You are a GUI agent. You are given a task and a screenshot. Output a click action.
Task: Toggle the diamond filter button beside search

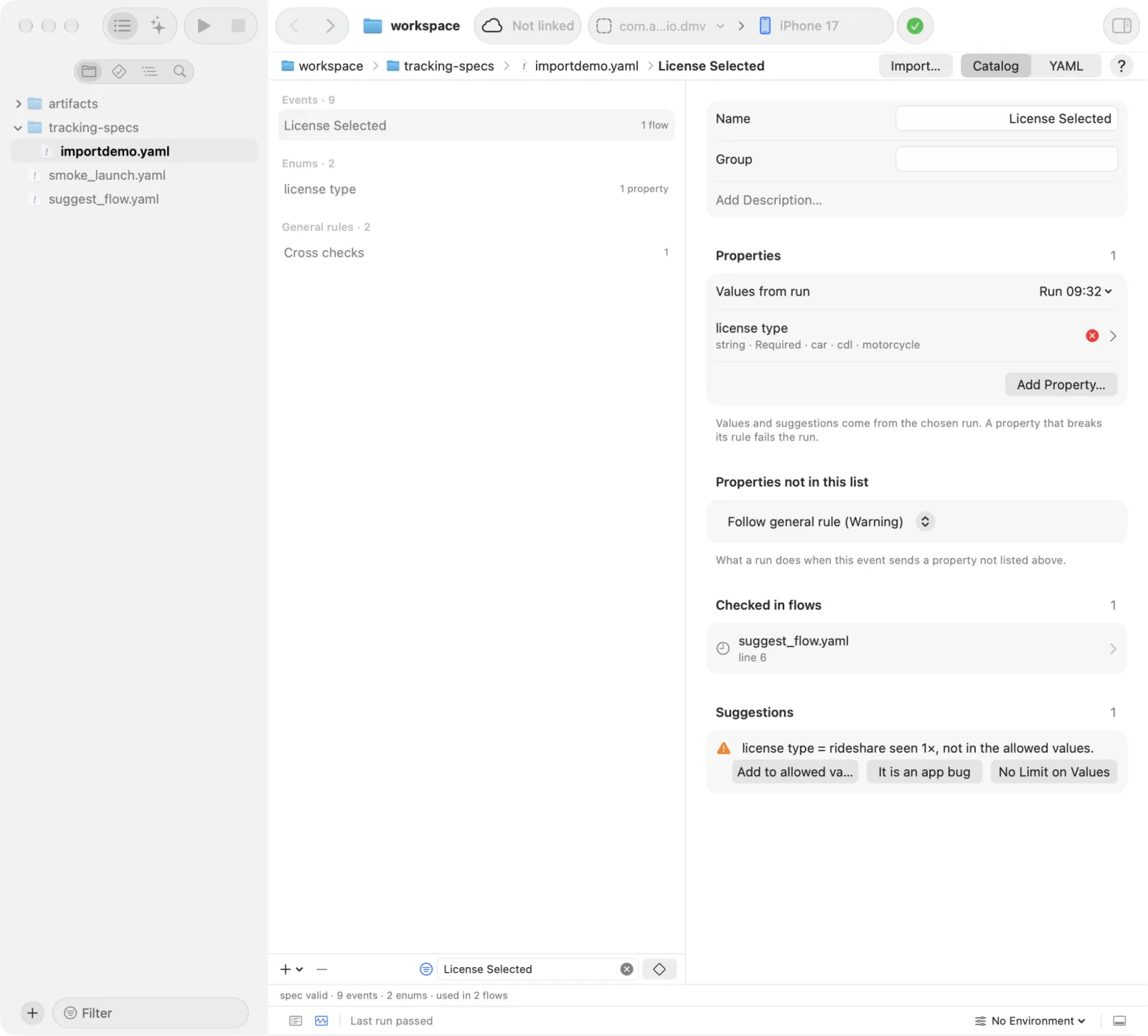[x=659, y=969]
